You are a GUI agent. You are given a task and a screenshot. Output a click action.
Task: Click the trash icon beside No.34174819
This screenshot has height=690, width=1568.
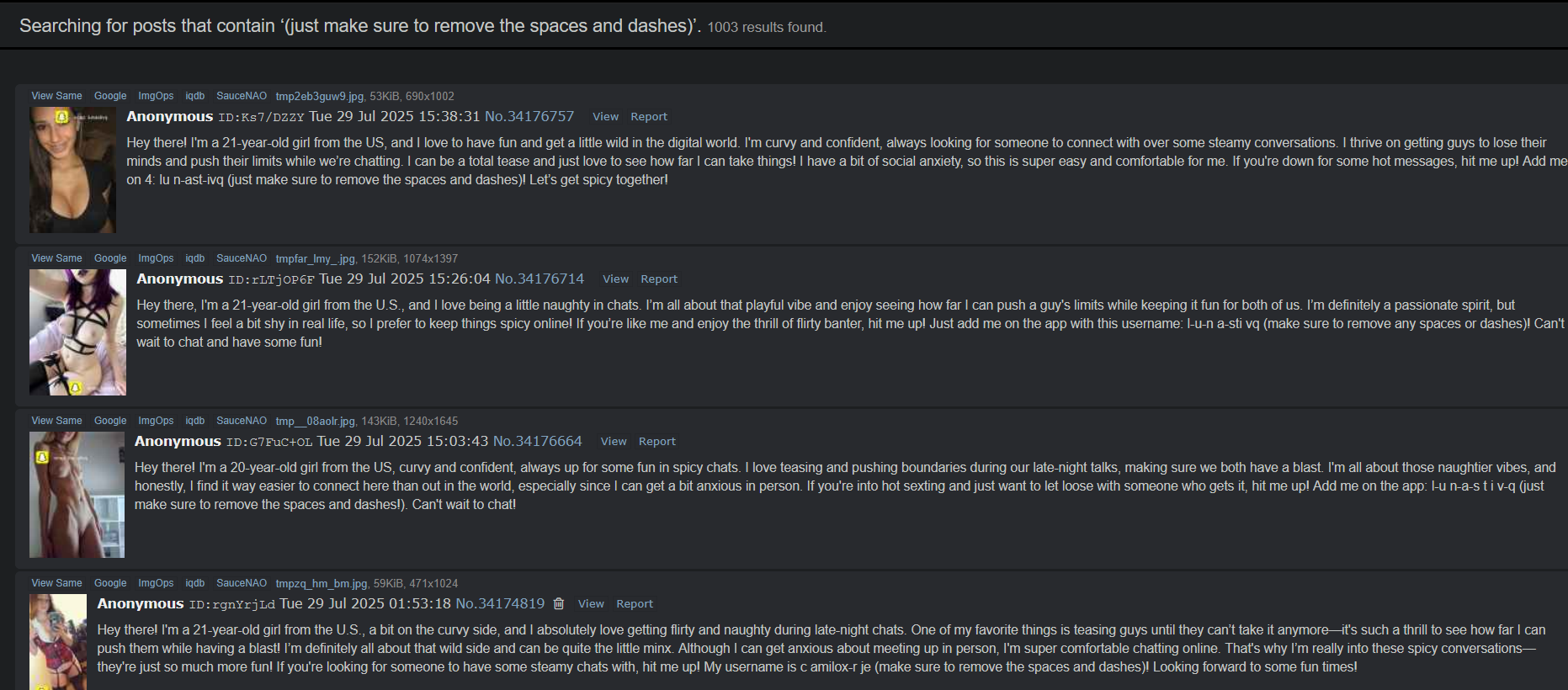point(559,603)
